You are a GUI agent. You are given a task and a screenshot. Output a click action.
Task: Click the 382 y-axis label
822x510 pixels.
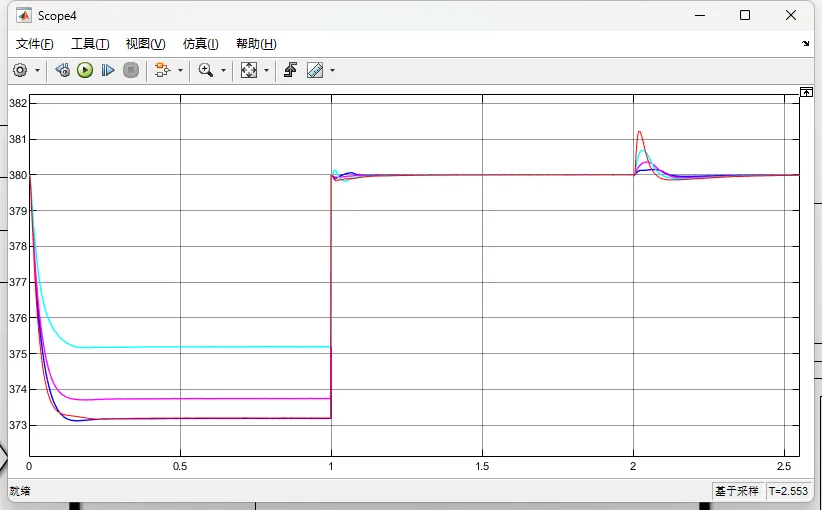[x=18, y=103]
